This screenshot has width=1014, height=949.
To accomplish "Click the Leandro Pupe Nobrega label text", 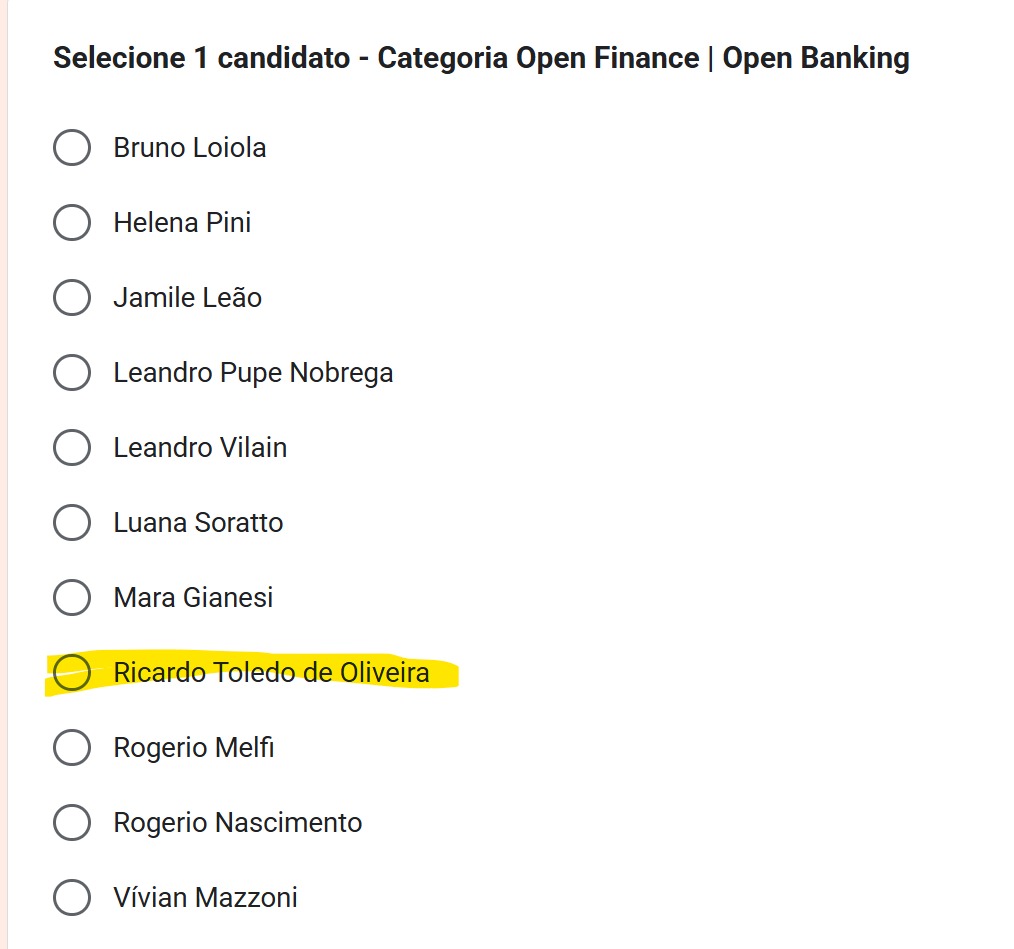I will (253, 372).
